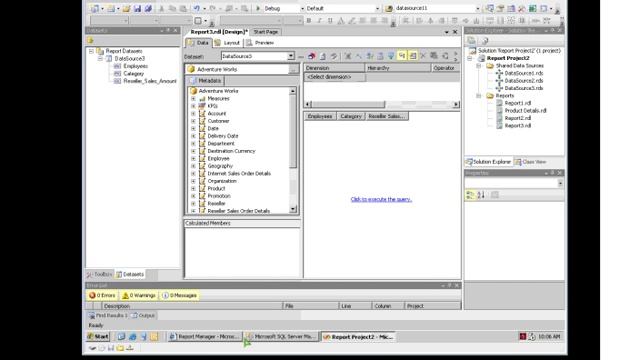Image resolution: width=640 pixels, height=360 pixels.
Task: Click the 'Click to execute the query' link
Action: [381, 199]
